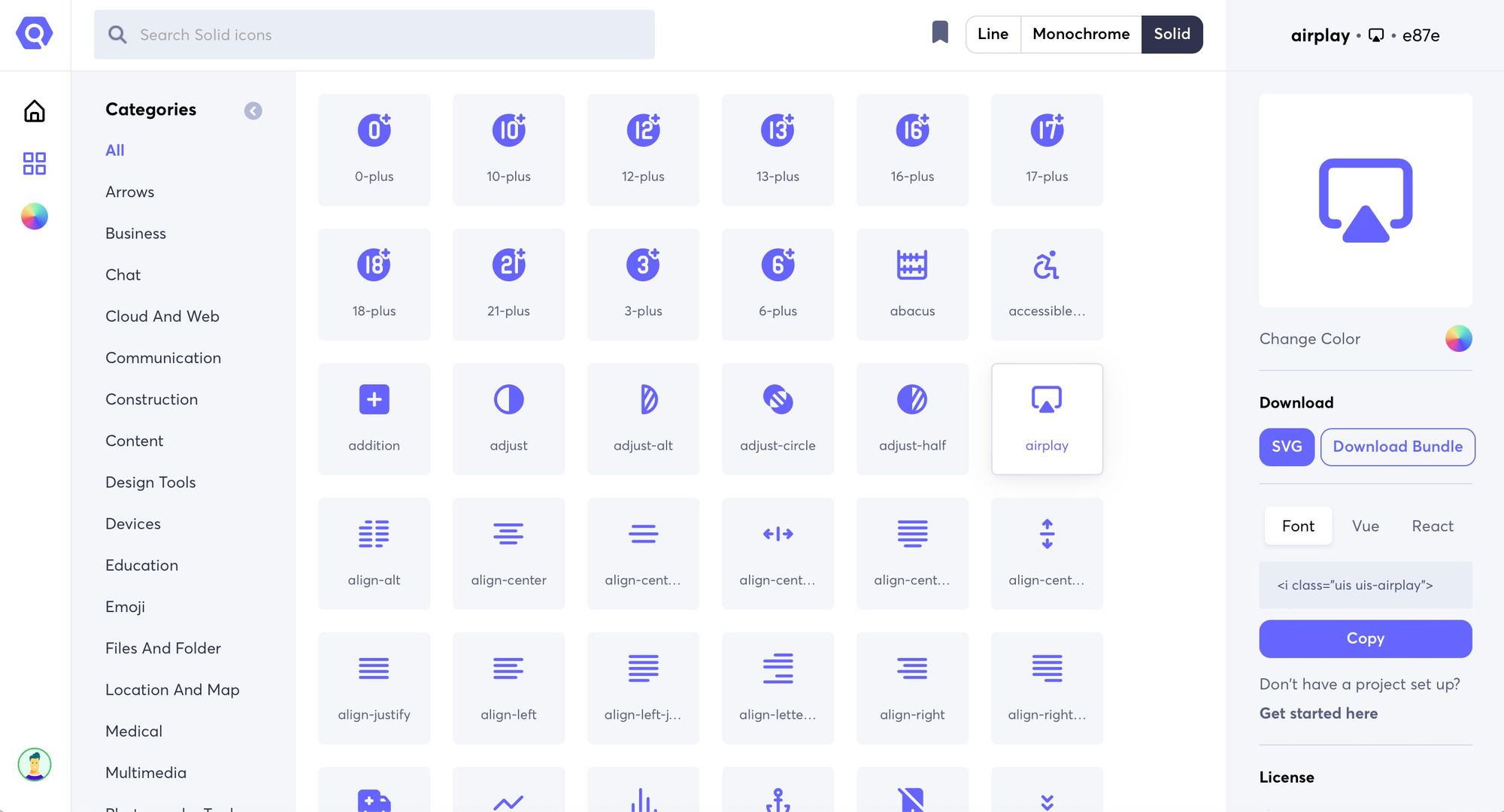Select the 18-plus icon

(x=374, y=284)
